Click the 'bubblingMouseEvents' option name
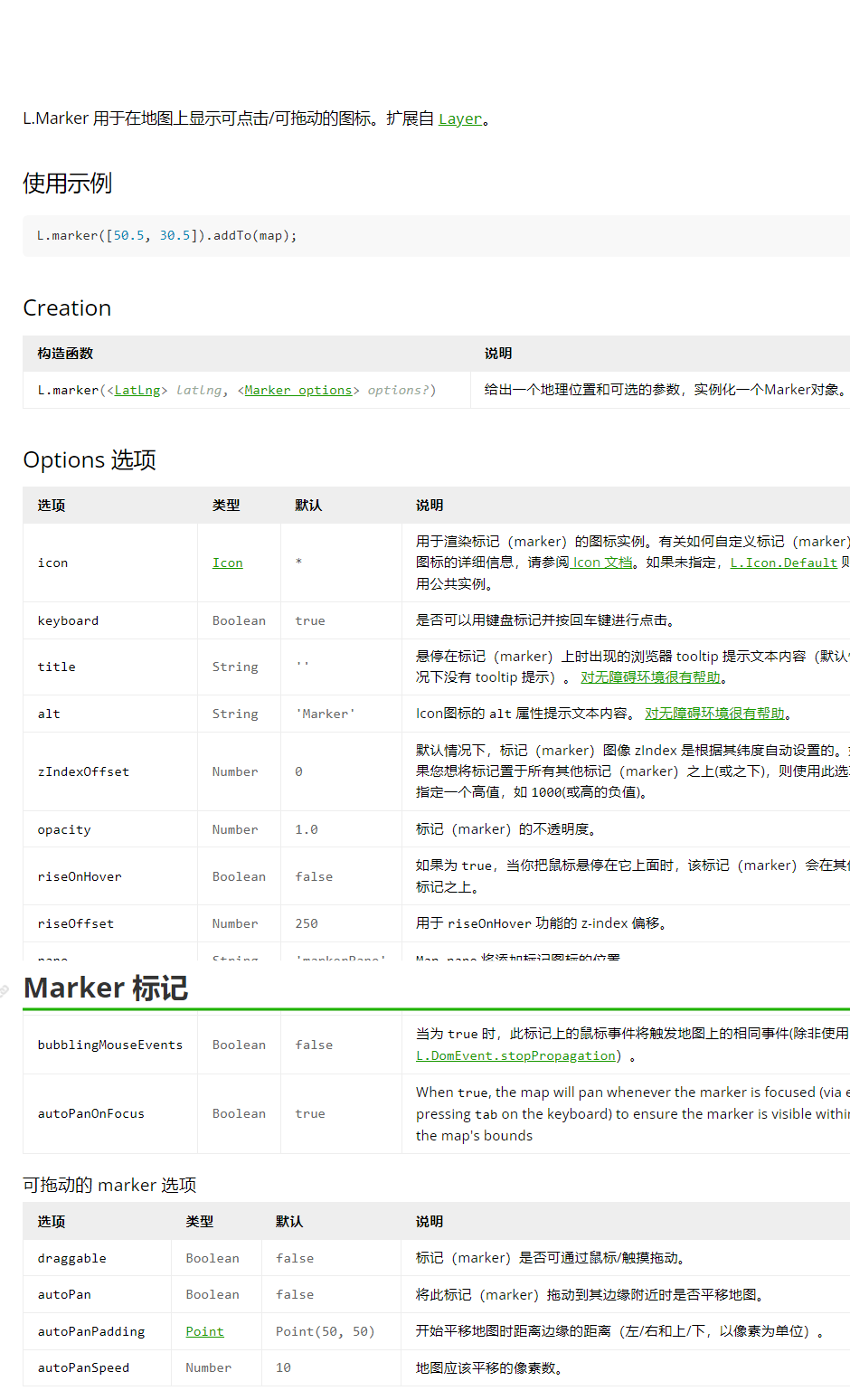 110,1045
